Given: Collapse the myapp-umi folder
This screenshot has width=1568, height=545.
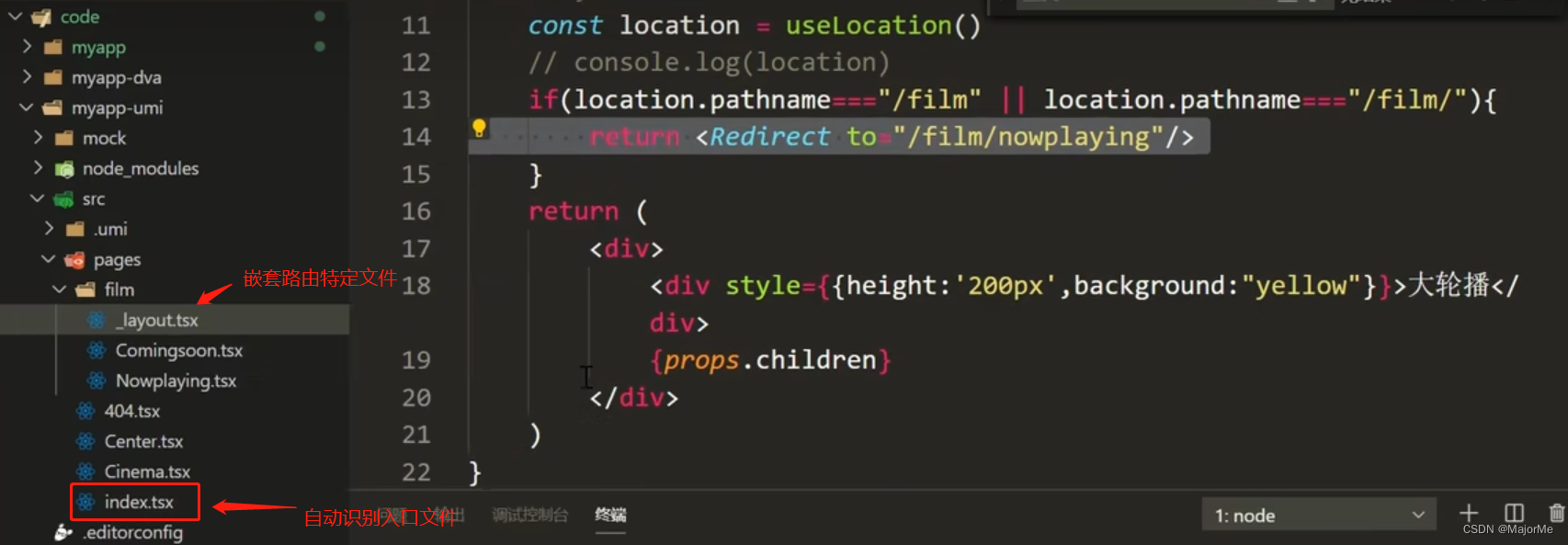Looking at the screenshot, I should (26, 108).
